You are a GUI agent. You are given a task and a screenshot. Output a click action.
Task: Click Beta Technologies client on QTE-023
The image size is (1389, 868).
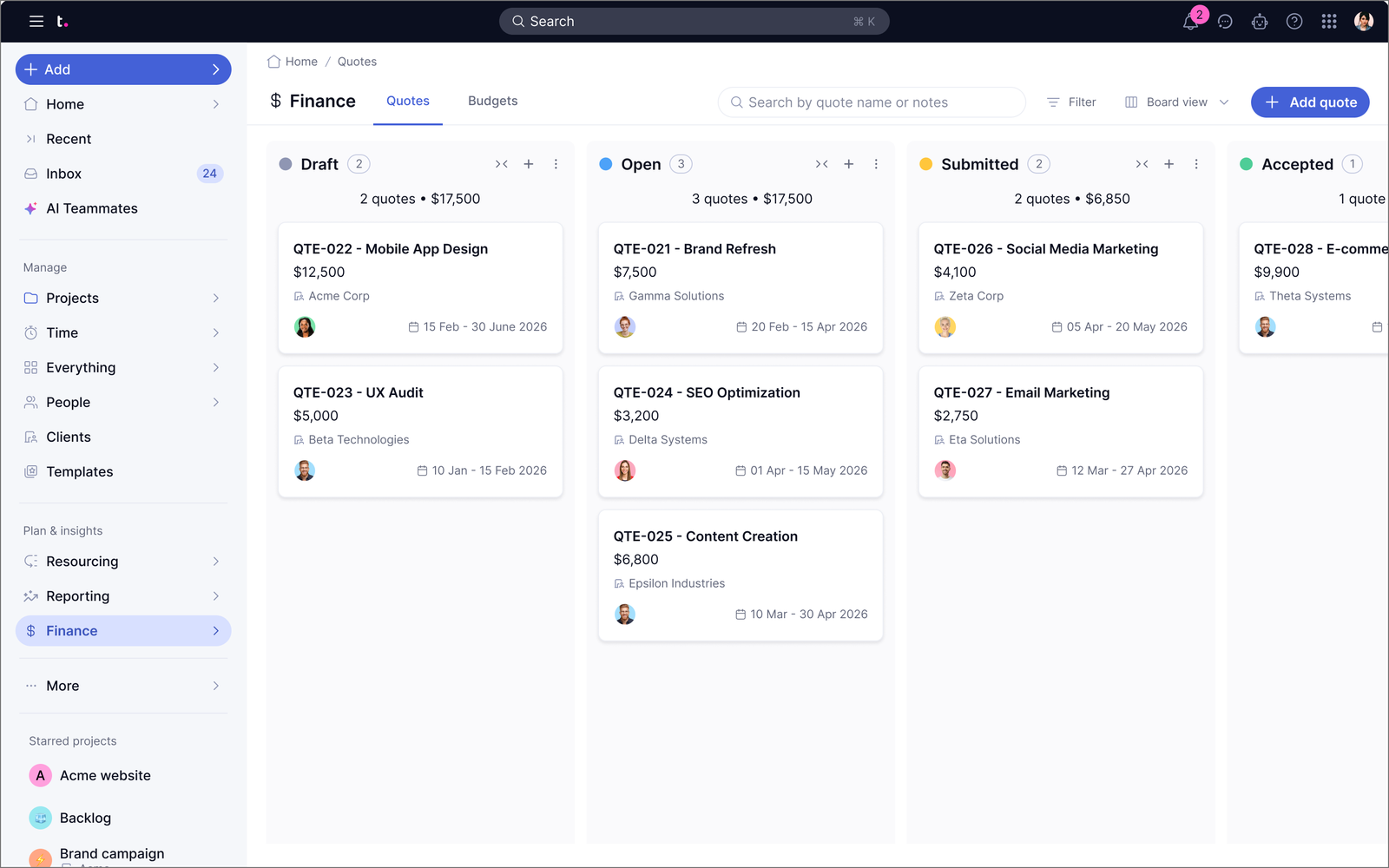pyautogui.click(x=352, y=440)
